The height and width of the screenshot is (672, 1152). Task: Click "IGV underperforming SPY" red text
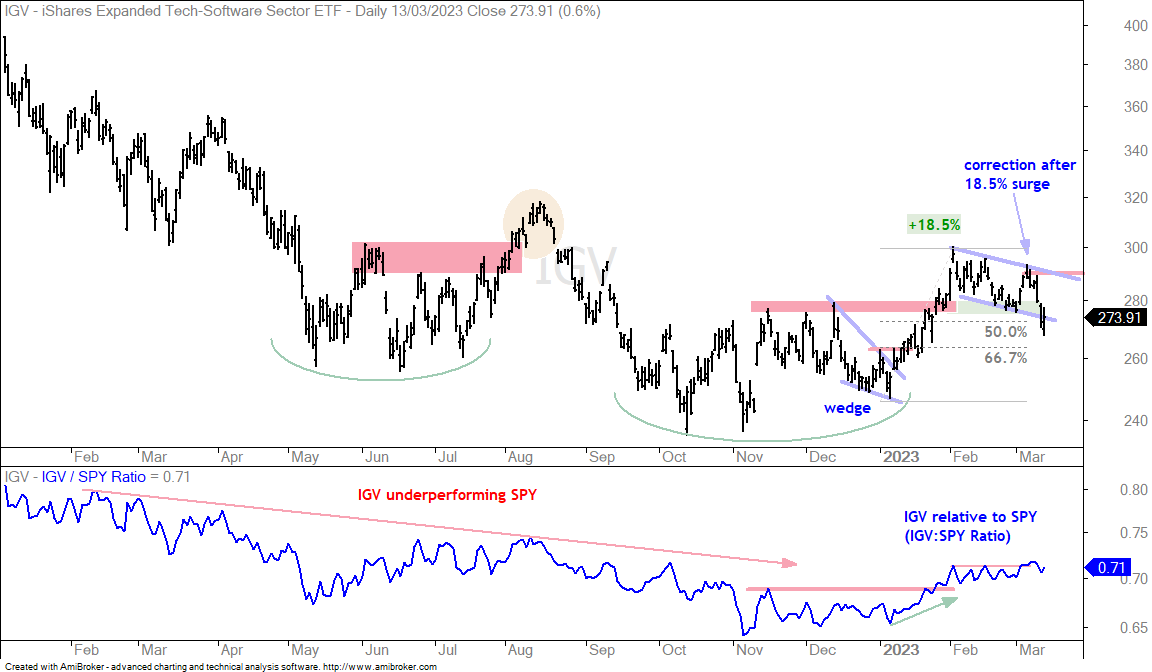(x=447, y=495)
